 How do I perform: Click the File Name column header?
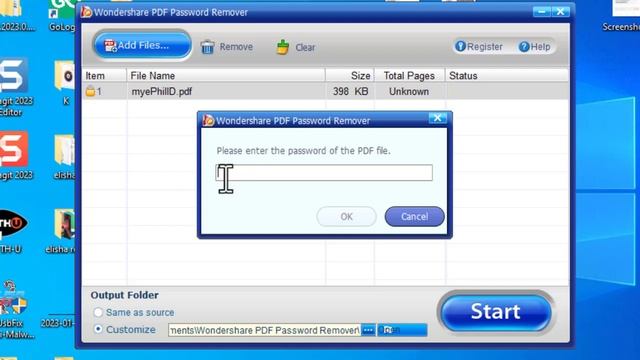[226, 76]
